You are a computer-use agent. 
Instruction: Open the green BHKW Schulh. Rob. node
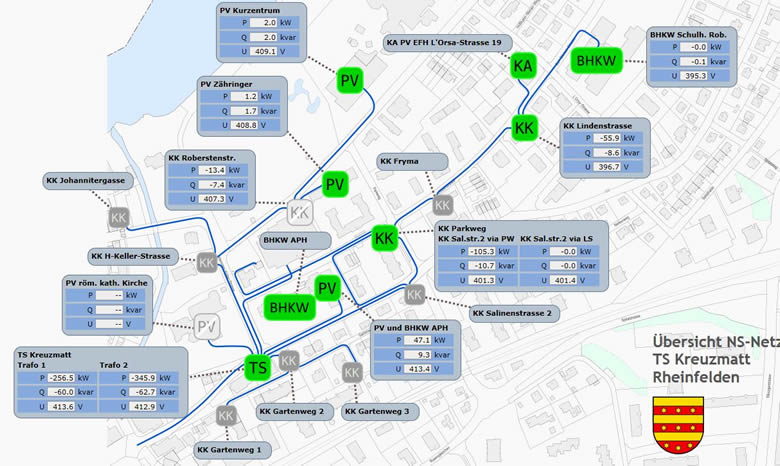tap(596, 61)
